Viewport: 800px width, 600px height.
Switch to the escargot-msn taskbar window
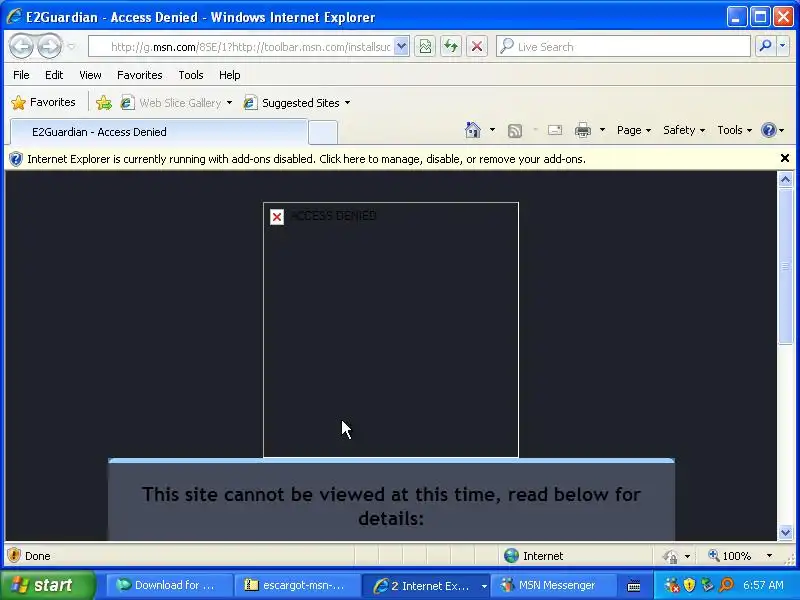(297, 585)
